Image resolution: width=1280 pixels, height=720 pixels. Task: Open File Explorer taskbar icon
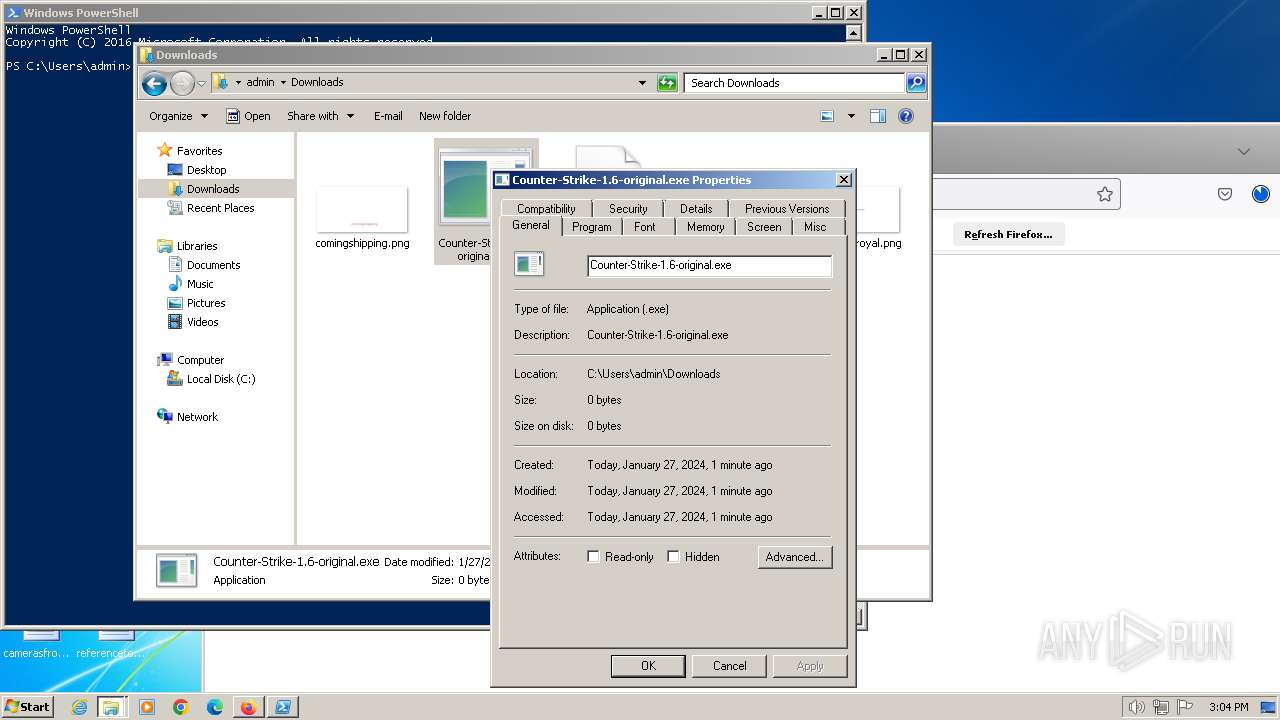pos(111,707)
